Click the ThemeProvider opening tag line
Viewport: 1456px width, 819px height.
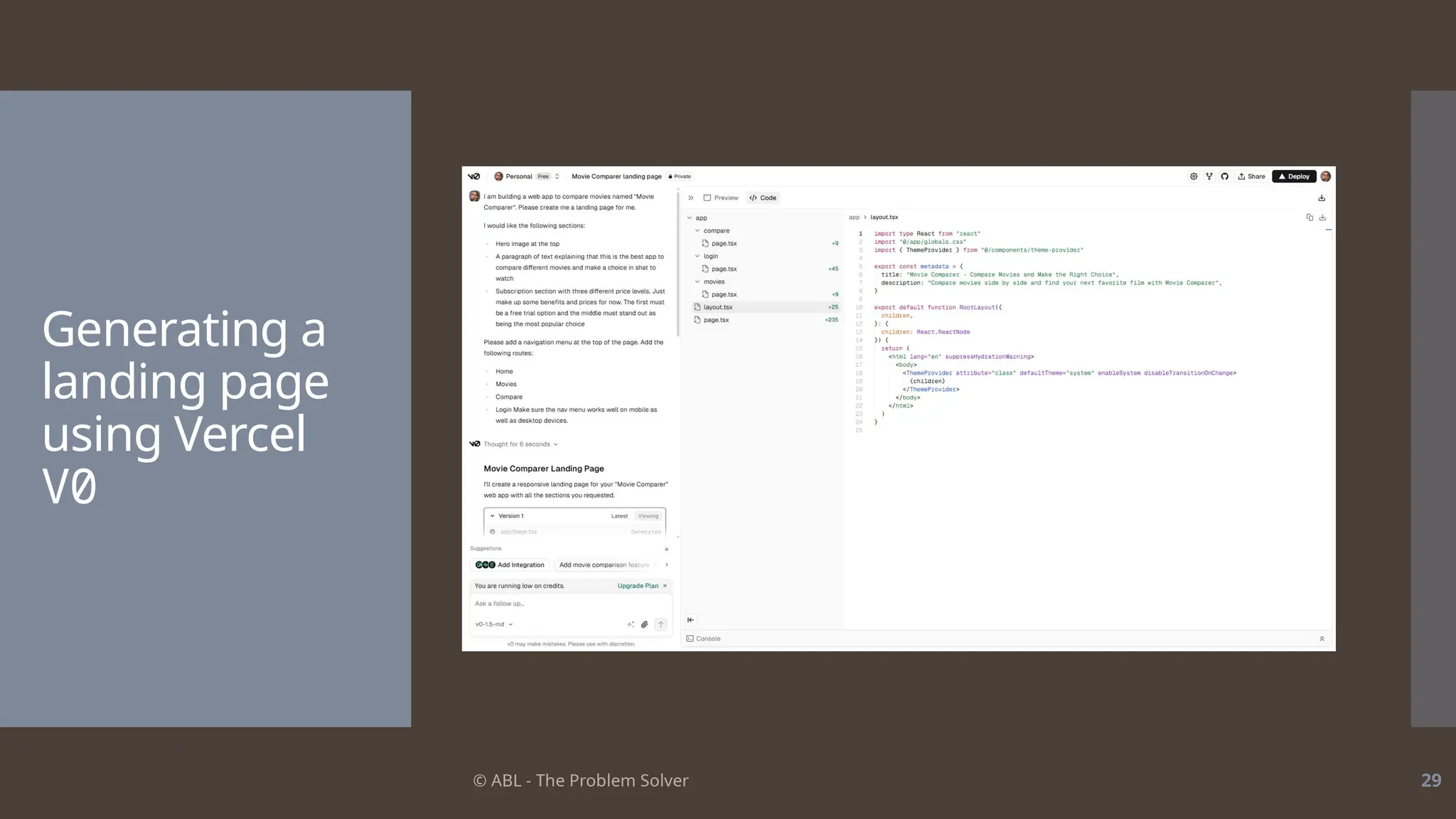[1069, 373]
